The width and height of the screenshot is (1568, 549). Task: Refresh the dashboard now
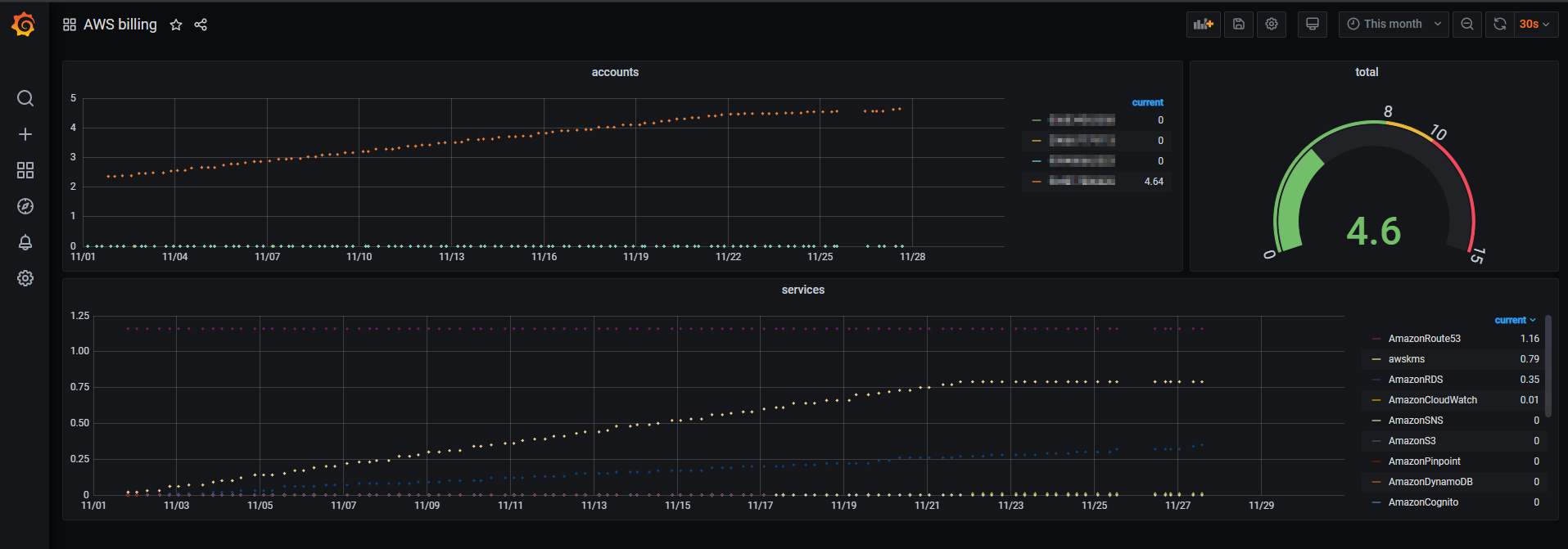click(1500, 24)
